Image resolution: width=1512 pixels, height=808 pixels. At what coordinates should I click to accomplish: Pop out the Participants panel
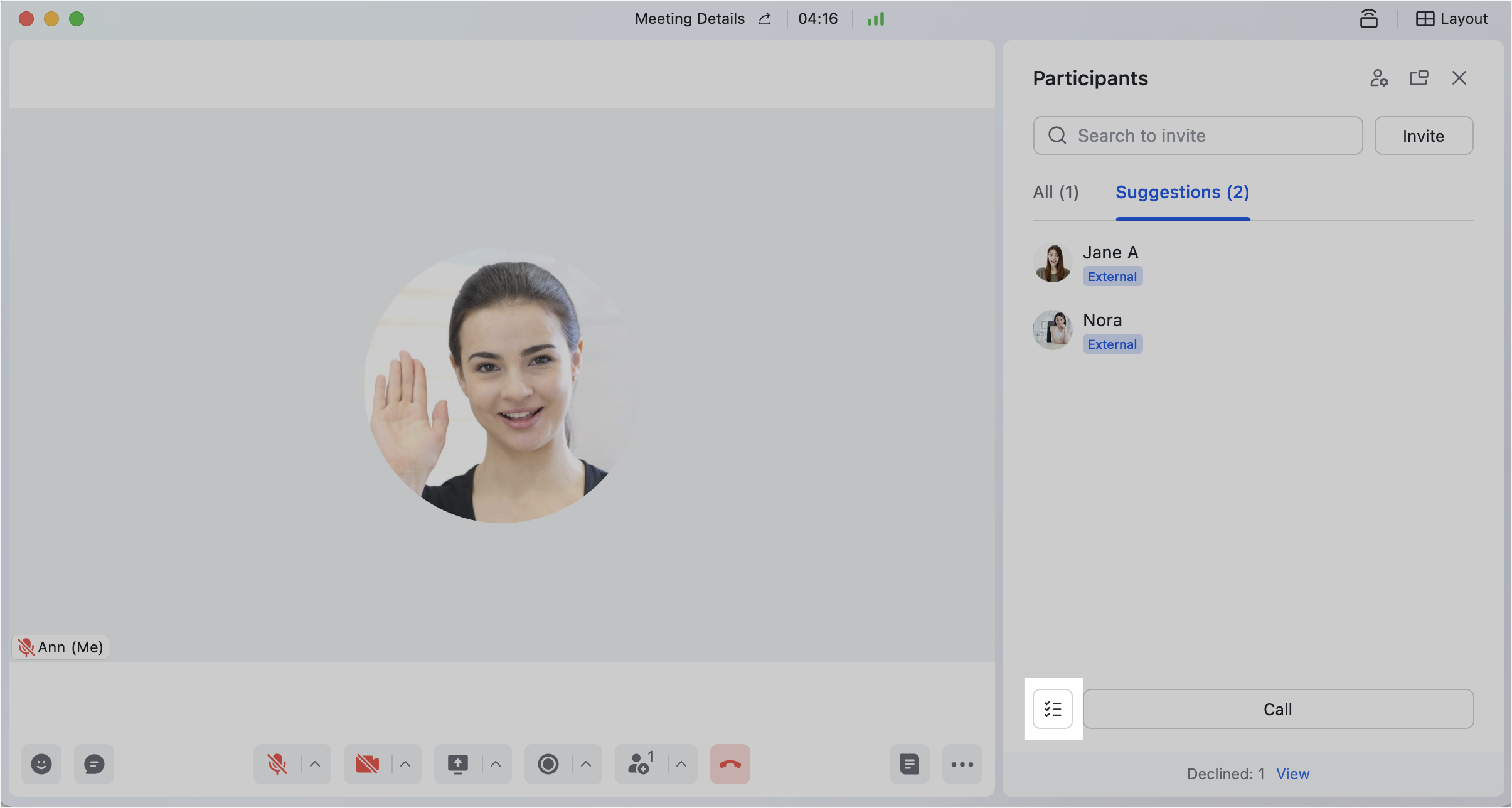pyautogui.click(x=1419, y=78)
